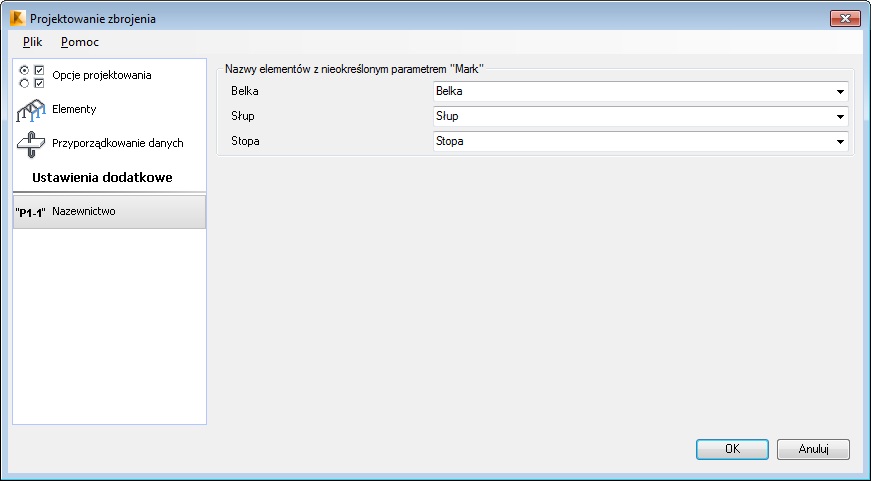
Task: Click the Autodesk app icon in title bar
Action: click(18, 18)
